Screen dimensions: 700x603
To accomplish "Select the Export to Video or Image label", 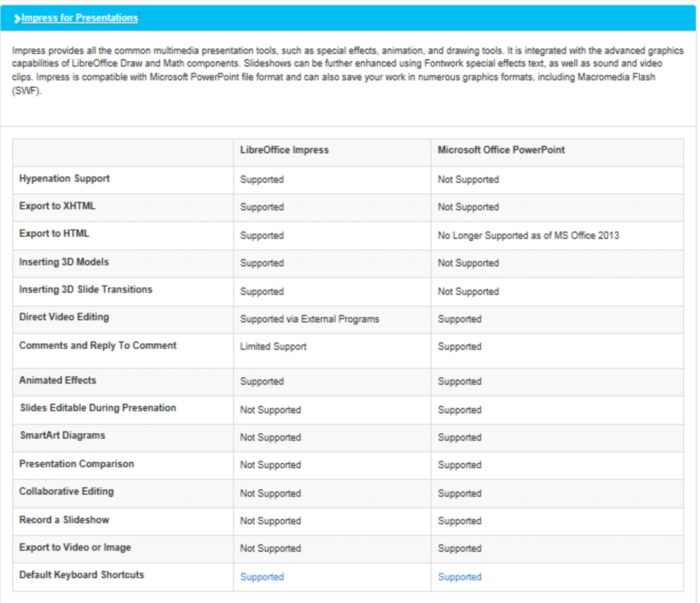I will [x=75, y=548].
